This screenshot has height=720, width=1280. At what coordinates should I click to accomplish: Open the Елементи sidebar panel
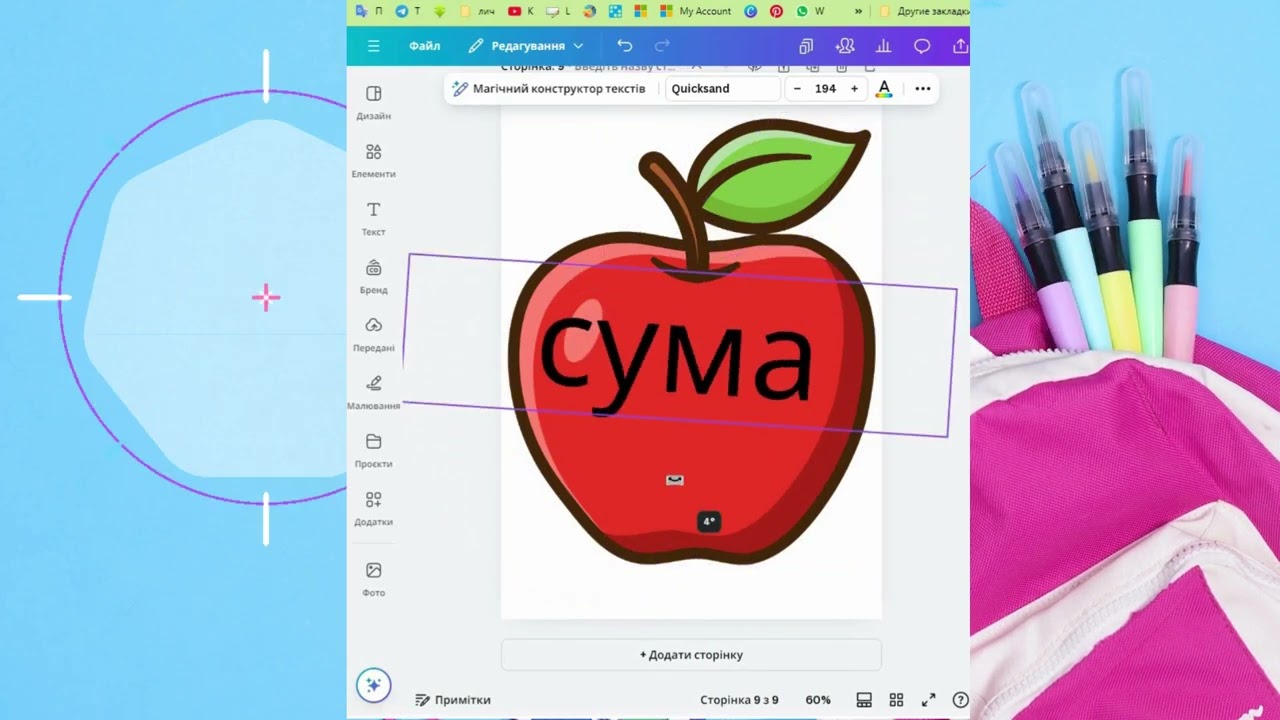[x=373, y=160]
